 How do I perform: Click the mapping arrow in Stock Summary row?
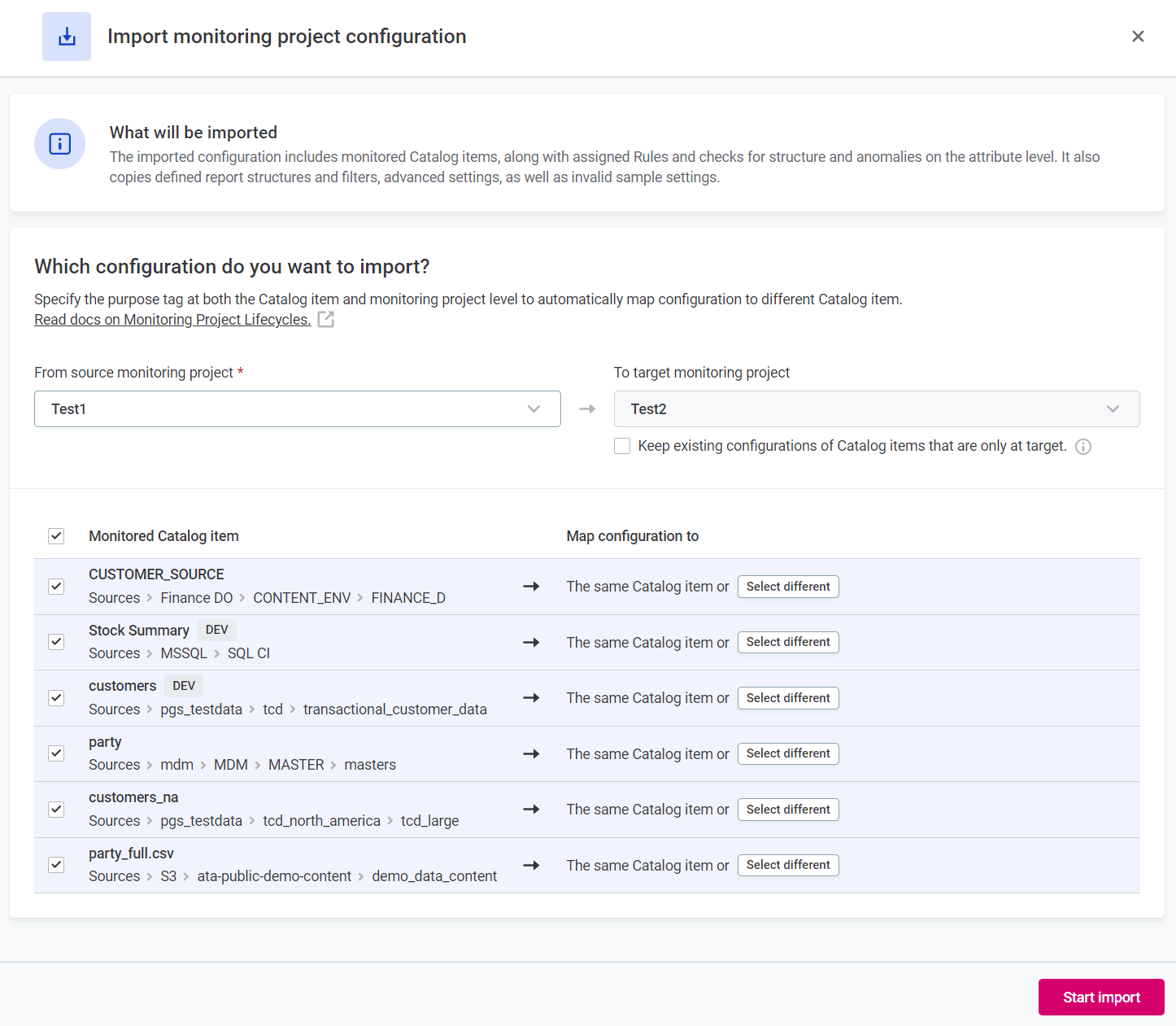tap(531, 643)
